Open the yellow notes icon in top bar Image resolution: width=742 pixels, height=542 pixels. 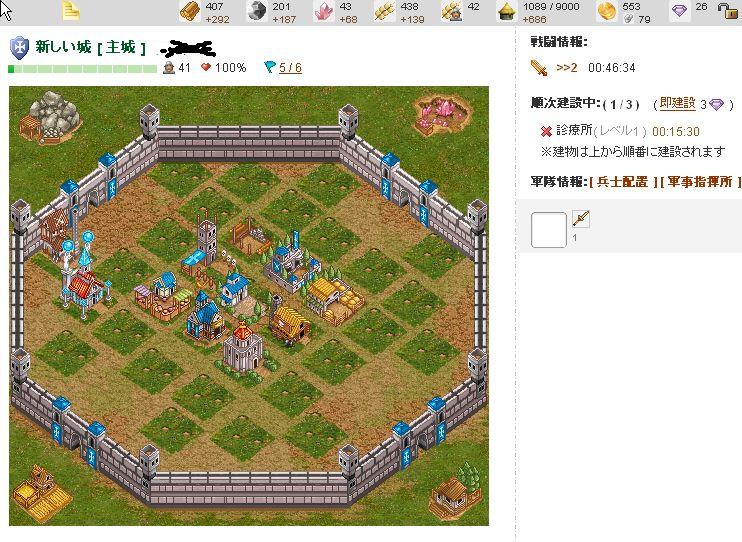coord(71,11)
